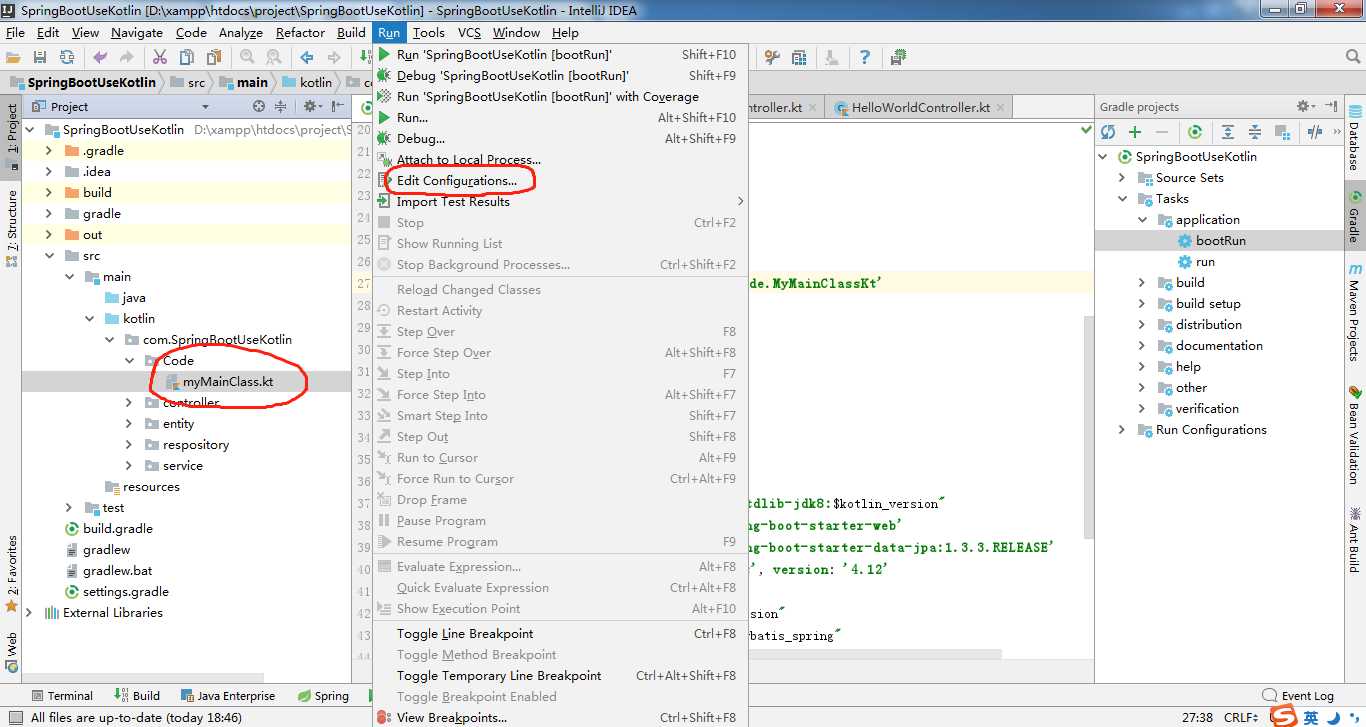Click Scroll from Source target icon

(x=259, y=106)
